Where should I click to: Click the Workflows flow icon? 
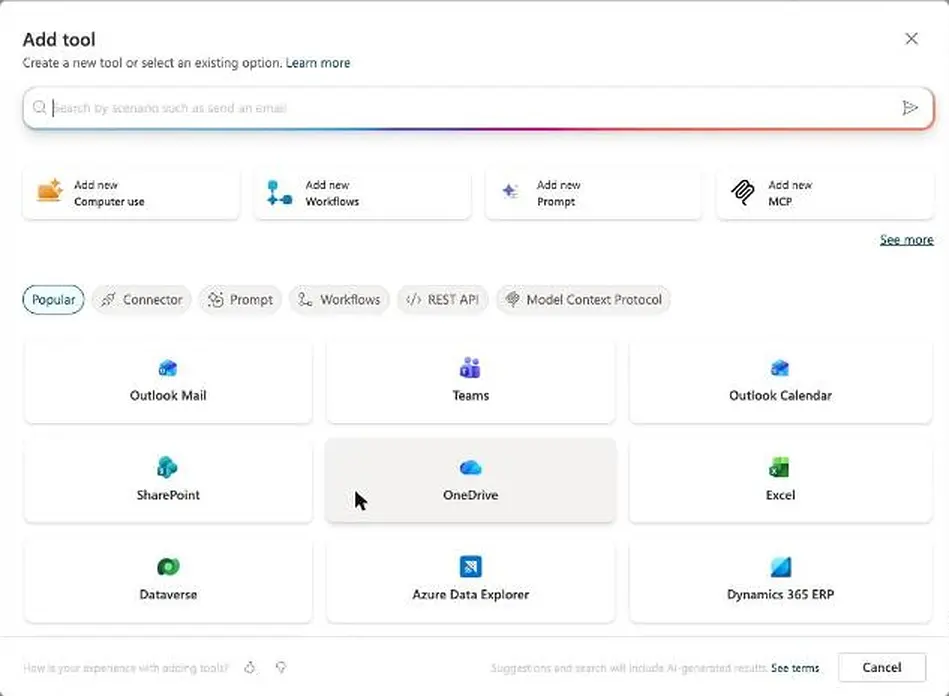tap(279, 193)
